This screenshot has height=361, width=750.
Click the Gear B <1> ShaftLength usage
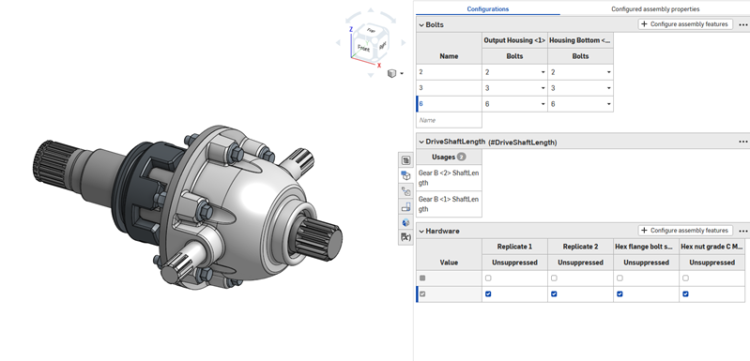449,204
